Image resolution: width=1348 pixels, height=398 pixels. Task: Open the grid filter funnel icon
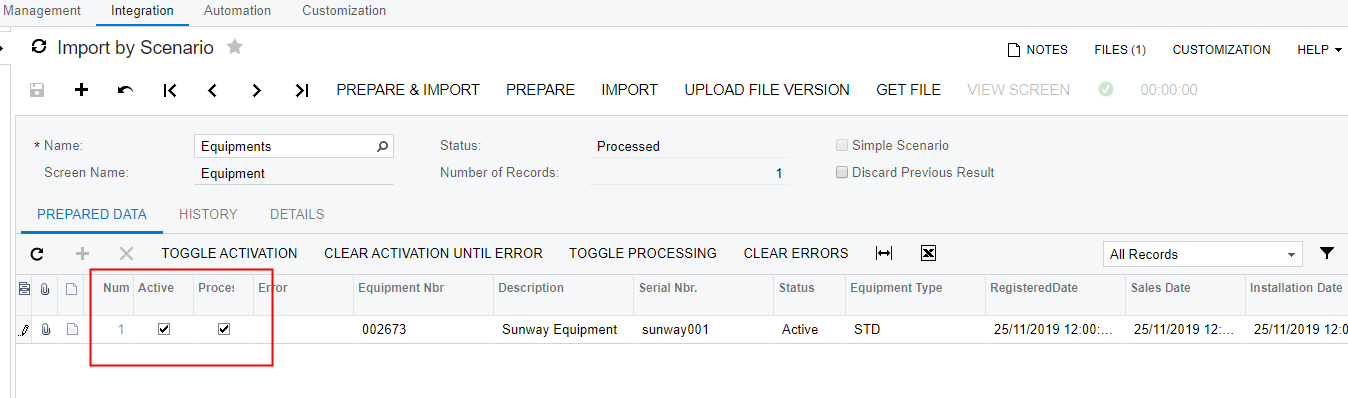1327,254
